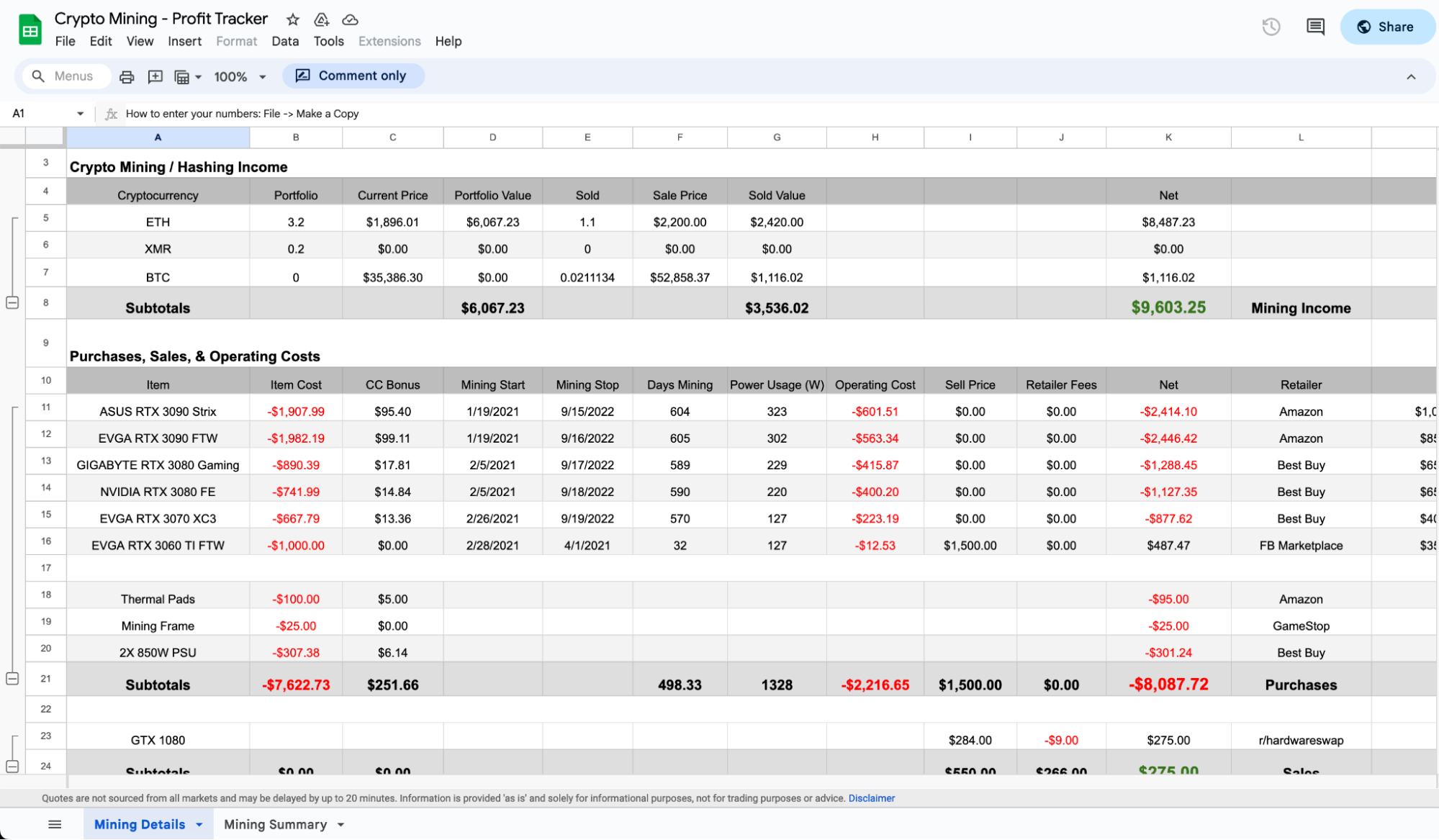
Task: Open the zoom 100% dropdown
Action: tap(240, 76)
